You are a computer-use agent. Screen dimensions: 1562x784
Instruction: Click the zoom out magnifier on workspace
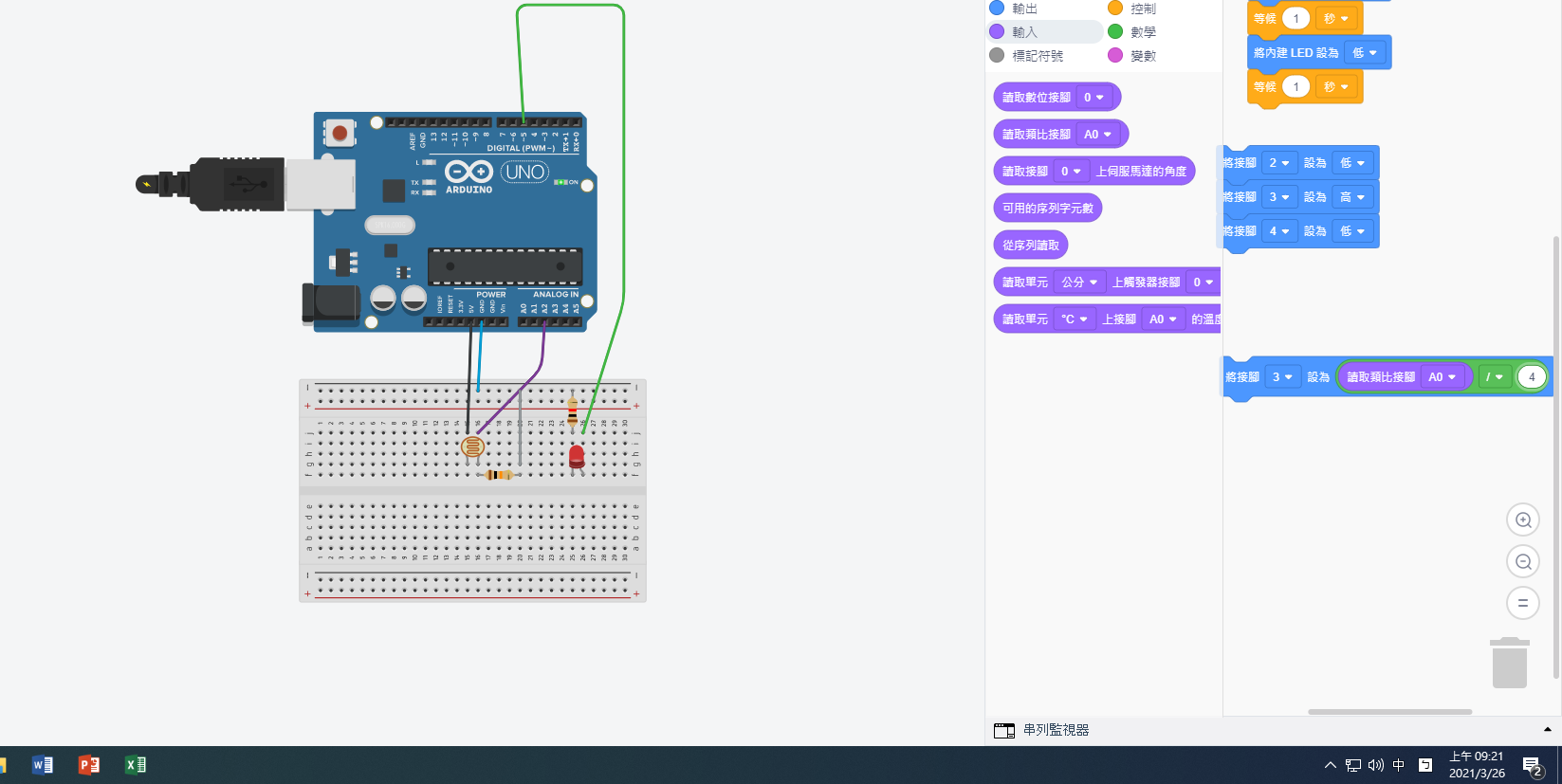(x=1522, y=561)
